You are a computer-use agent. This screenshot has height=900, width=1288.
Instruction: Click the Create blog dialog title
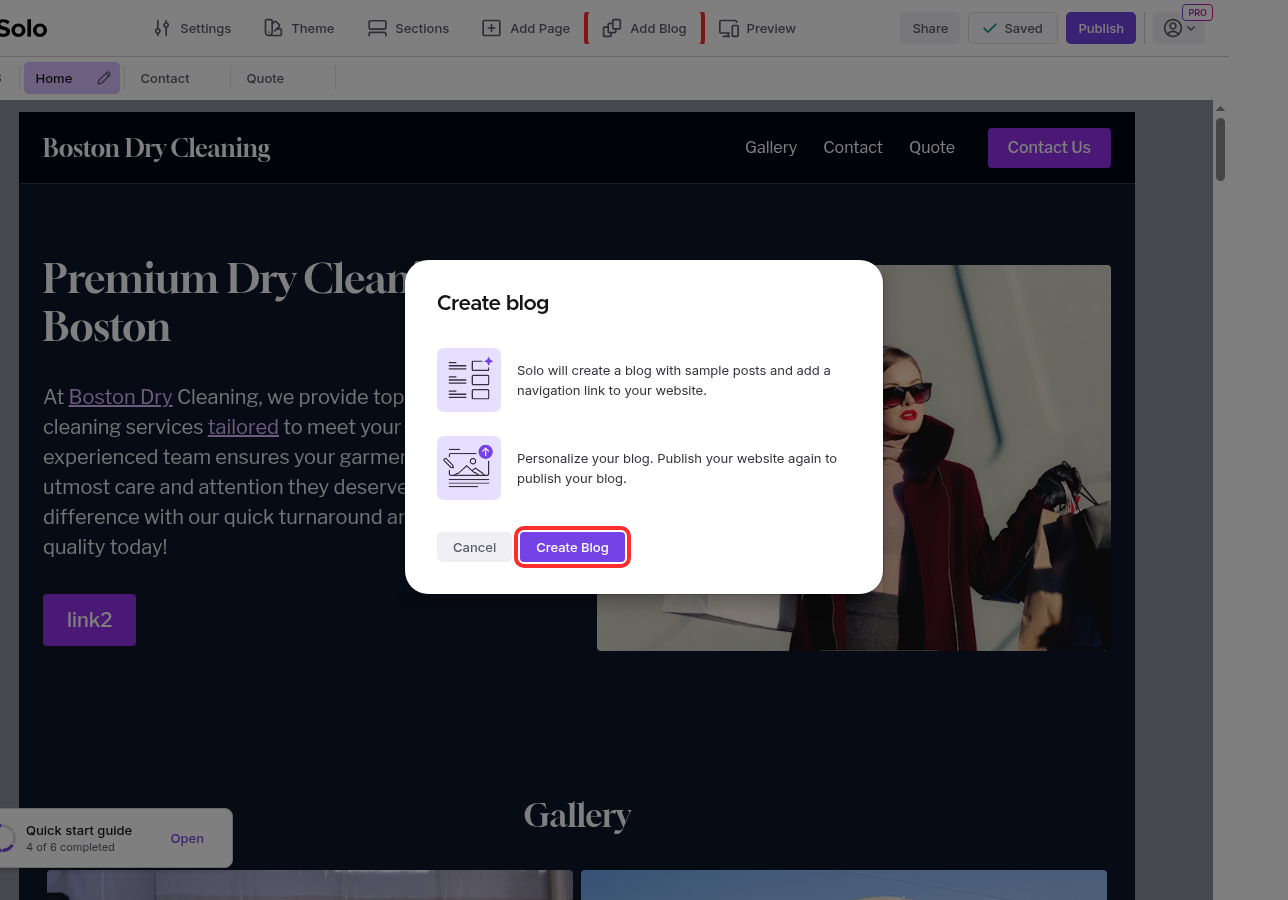pyautogui.click(x=493, y=303)
